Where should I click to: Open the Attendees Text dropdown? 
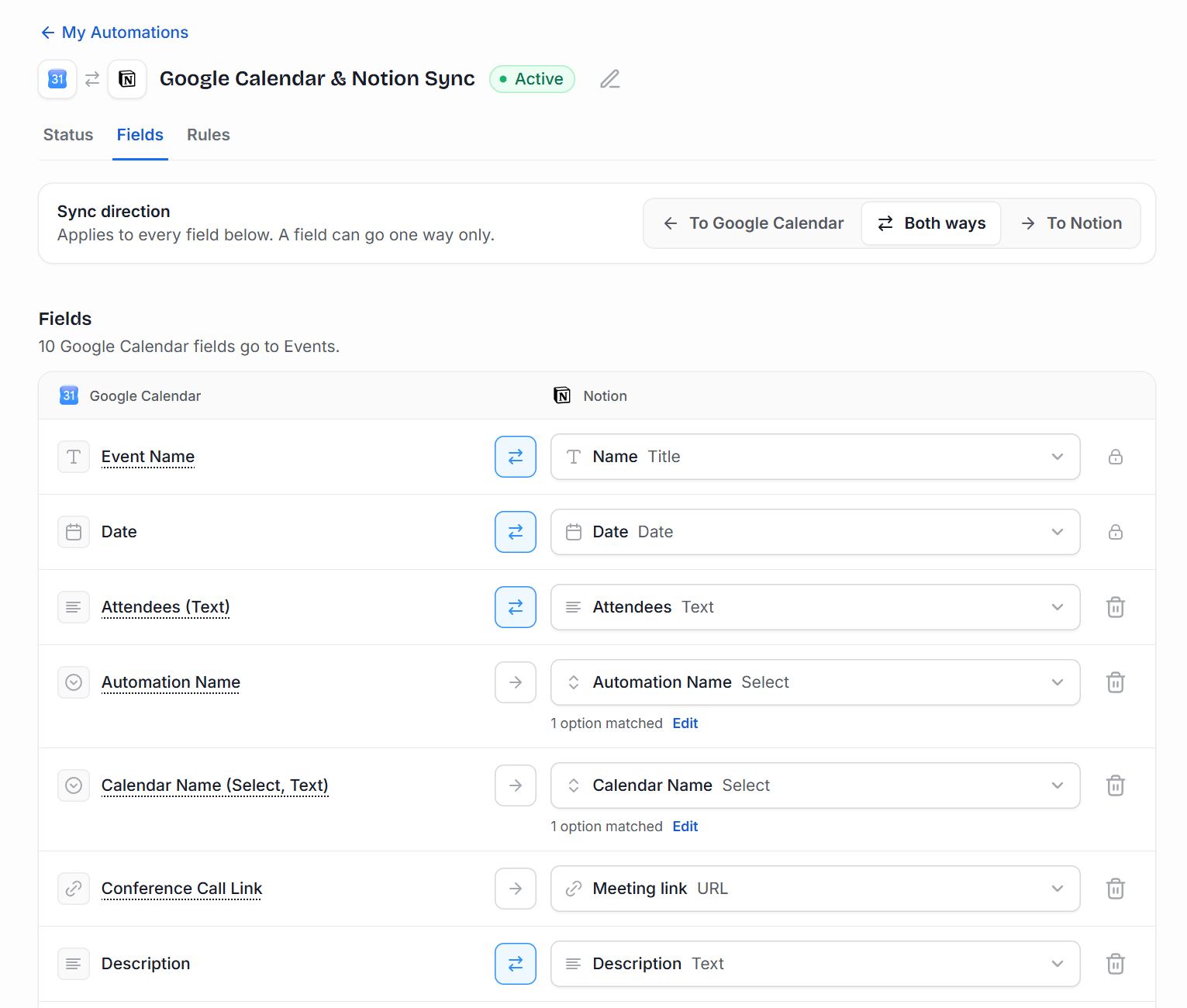pos(816,607)
